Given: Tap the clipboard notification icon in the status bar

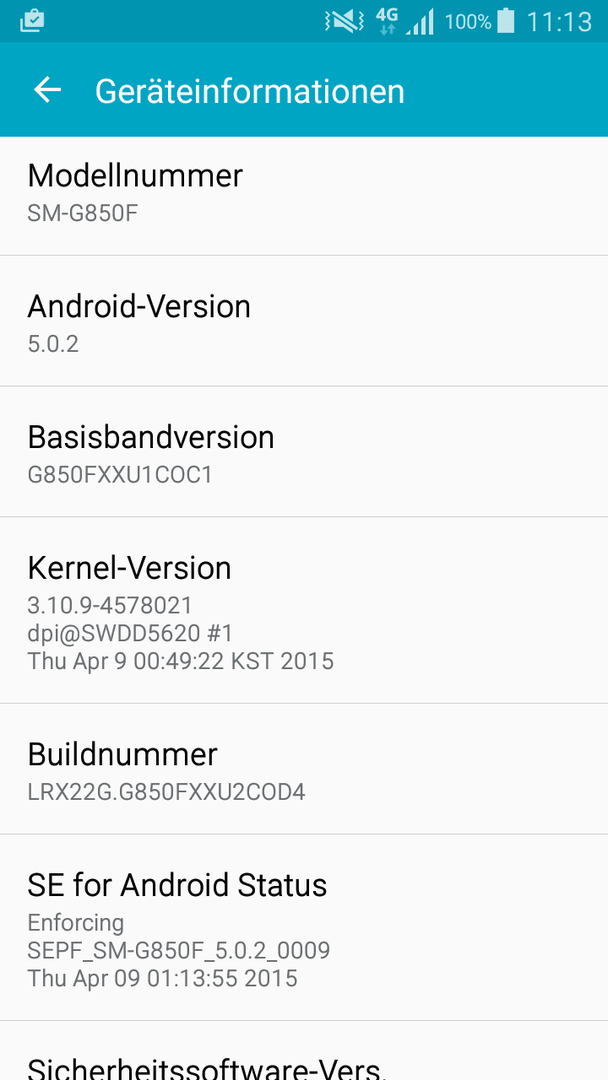Looking at the screenshot, I should 32,21.
